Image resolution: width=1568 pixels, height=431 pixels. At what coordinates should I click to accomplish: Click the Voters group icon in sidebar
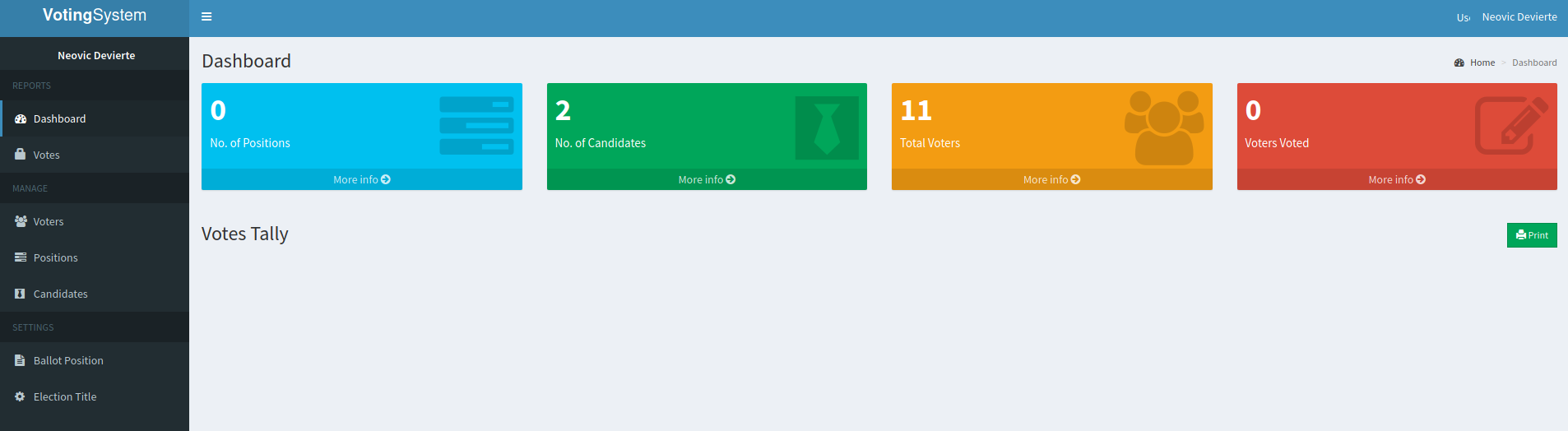(x=21, y=221)
